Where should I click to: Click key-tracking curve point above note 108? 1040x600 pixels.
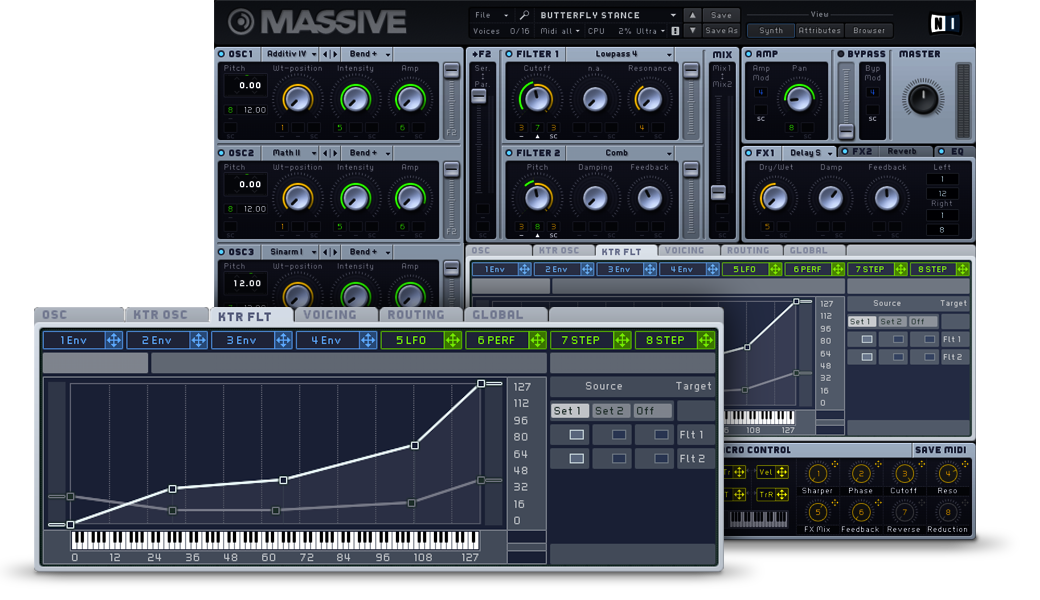point(415,446)
